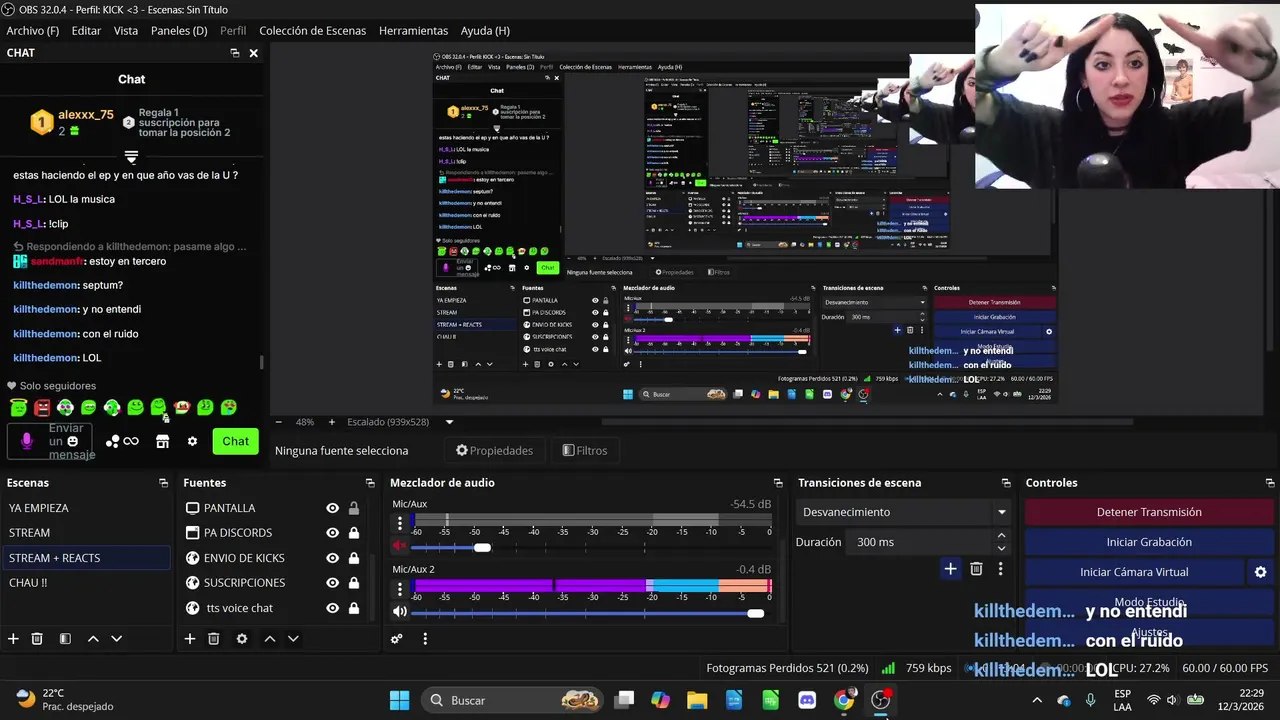Adjust Mic/Aux volume slider
The height and width of the screenshot is (720, 1280).
(x=482, y=547)
